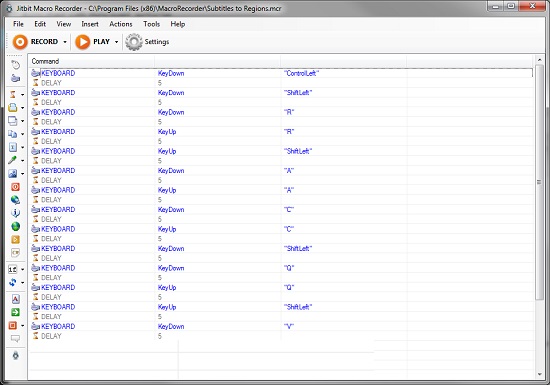Screen dimensions: 550x385
Task: Open dropdown arrow beside the open file icon
Action: click(22, 108)
